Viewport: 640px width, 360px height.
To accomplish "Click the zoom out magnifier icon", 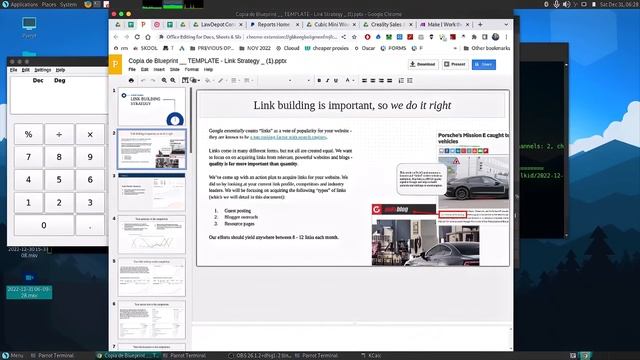I will tap(173, 81).
